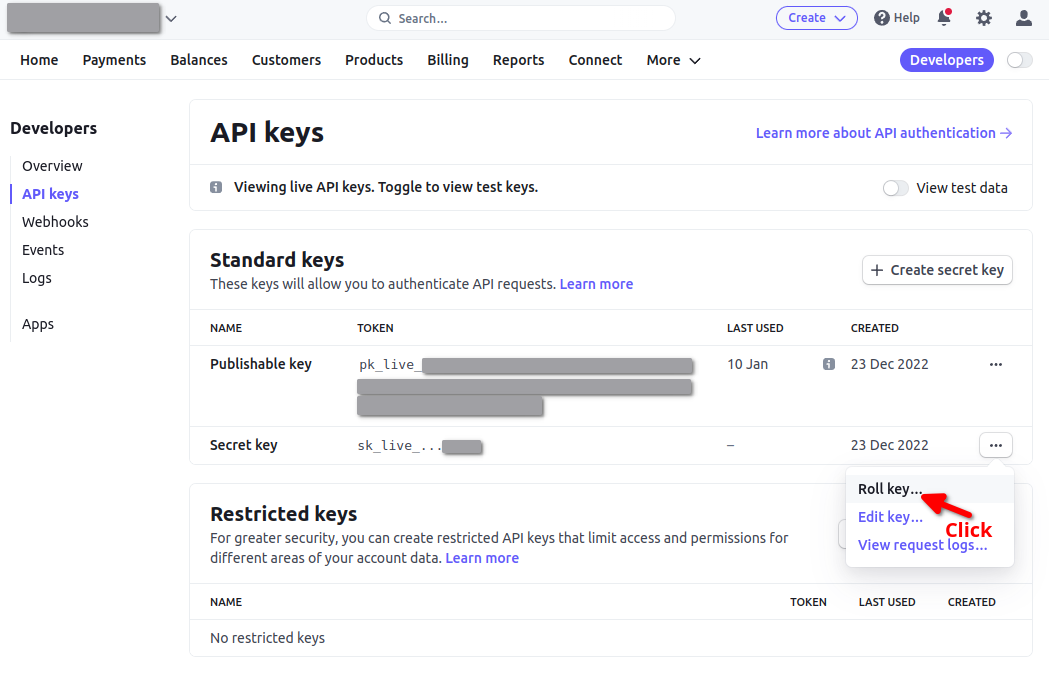Open the user profile icon
Screen dimensions: 1049x680
(x=1023, y=18)
